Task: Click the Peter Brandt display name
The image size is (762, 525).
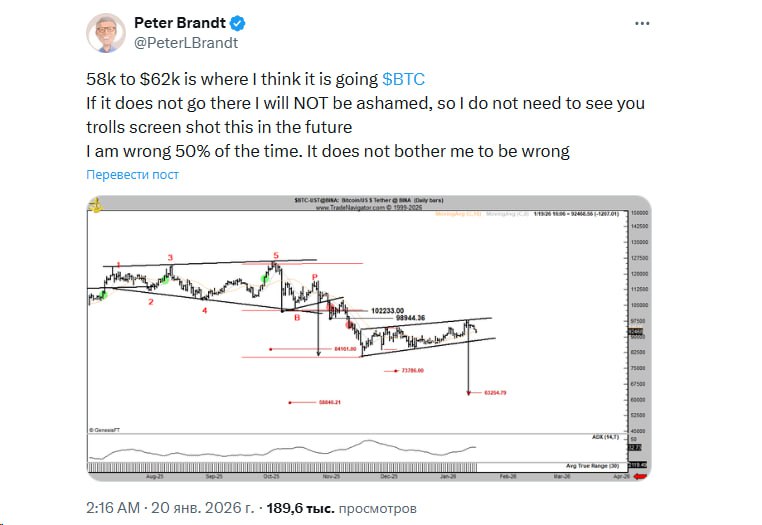Action: [179, 23]
